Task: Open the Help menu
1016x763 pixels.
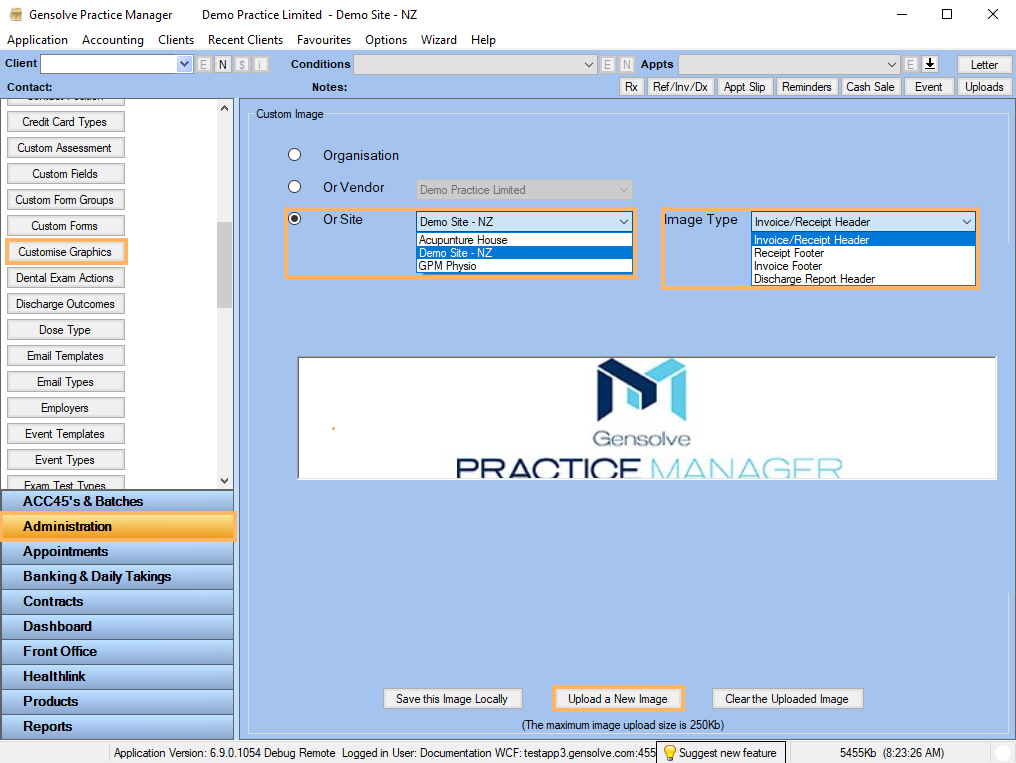Action: [483, 40]
